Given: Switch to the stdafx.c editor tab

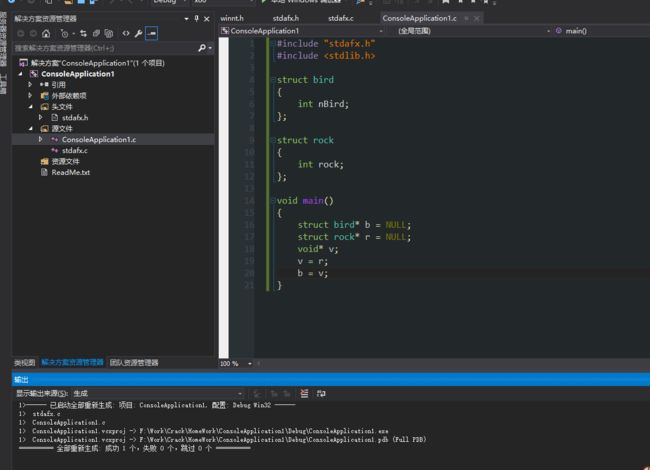Looking at the screenshot, I should pos(341,18).
